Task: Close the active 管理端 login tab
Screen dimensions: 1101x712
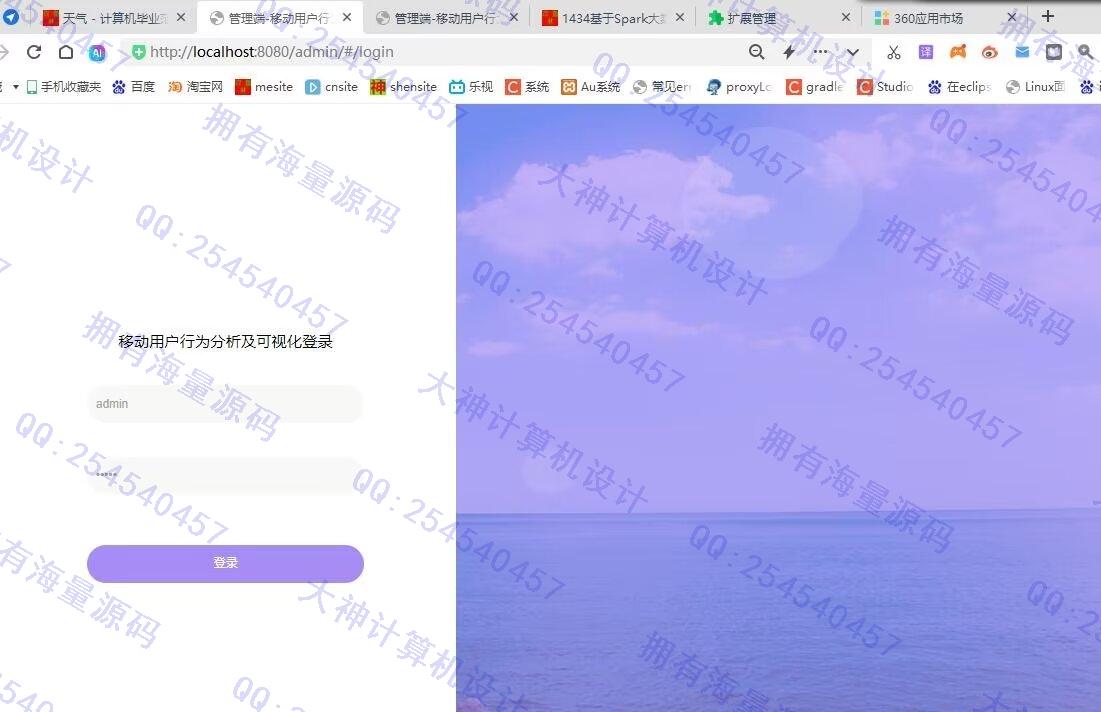Action: pos(347,18)
